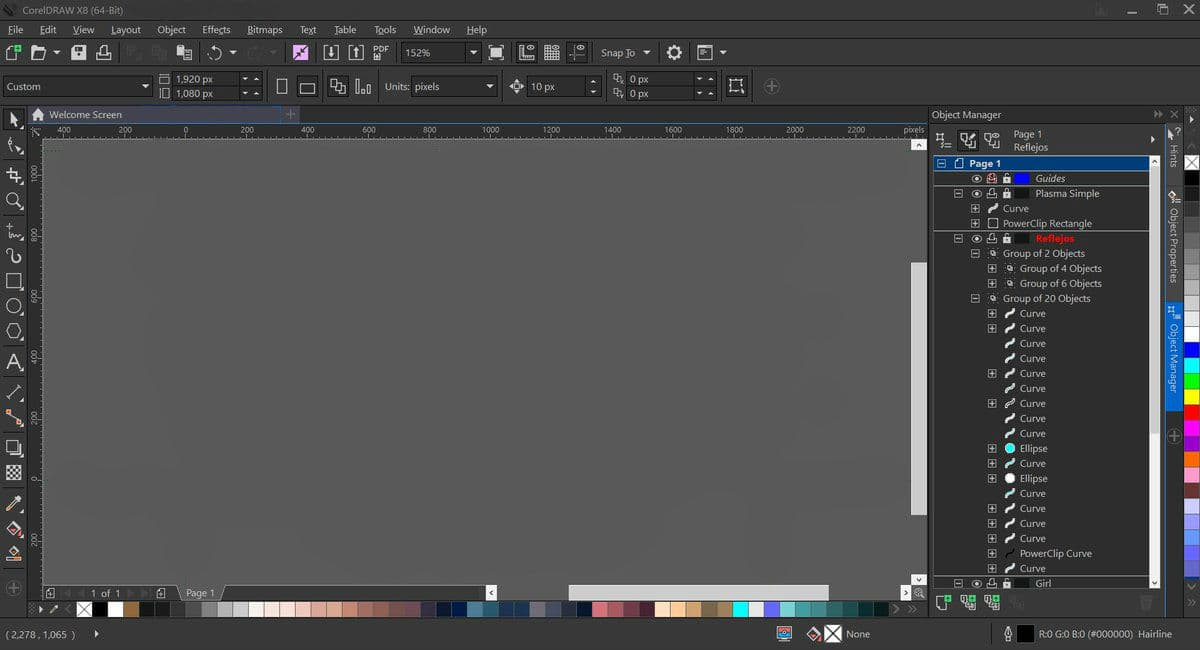Viewport: 1200px width, 650px height.
Task: Print the document
Action: tap(102, 52)
